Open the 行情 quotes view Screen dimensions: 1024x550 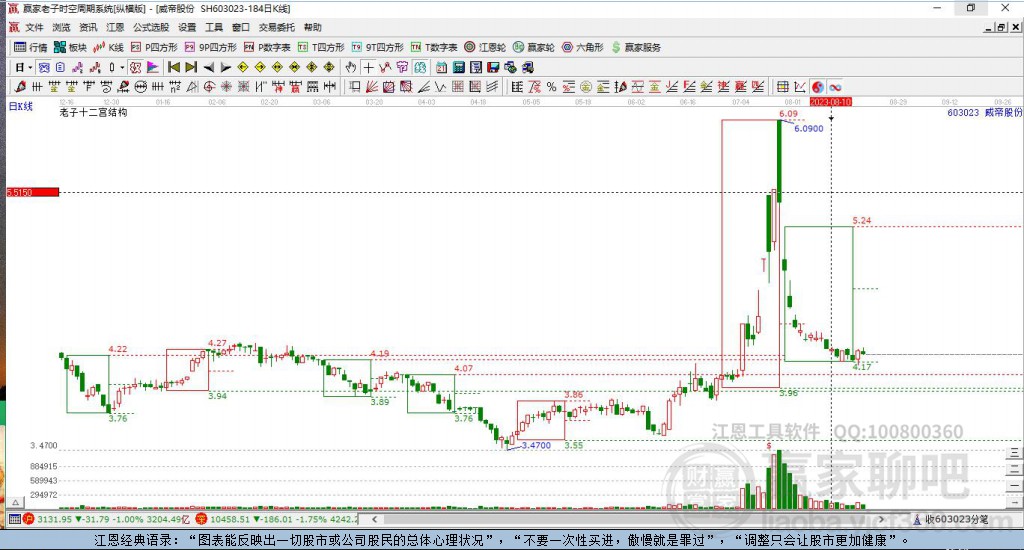point(30,47)
